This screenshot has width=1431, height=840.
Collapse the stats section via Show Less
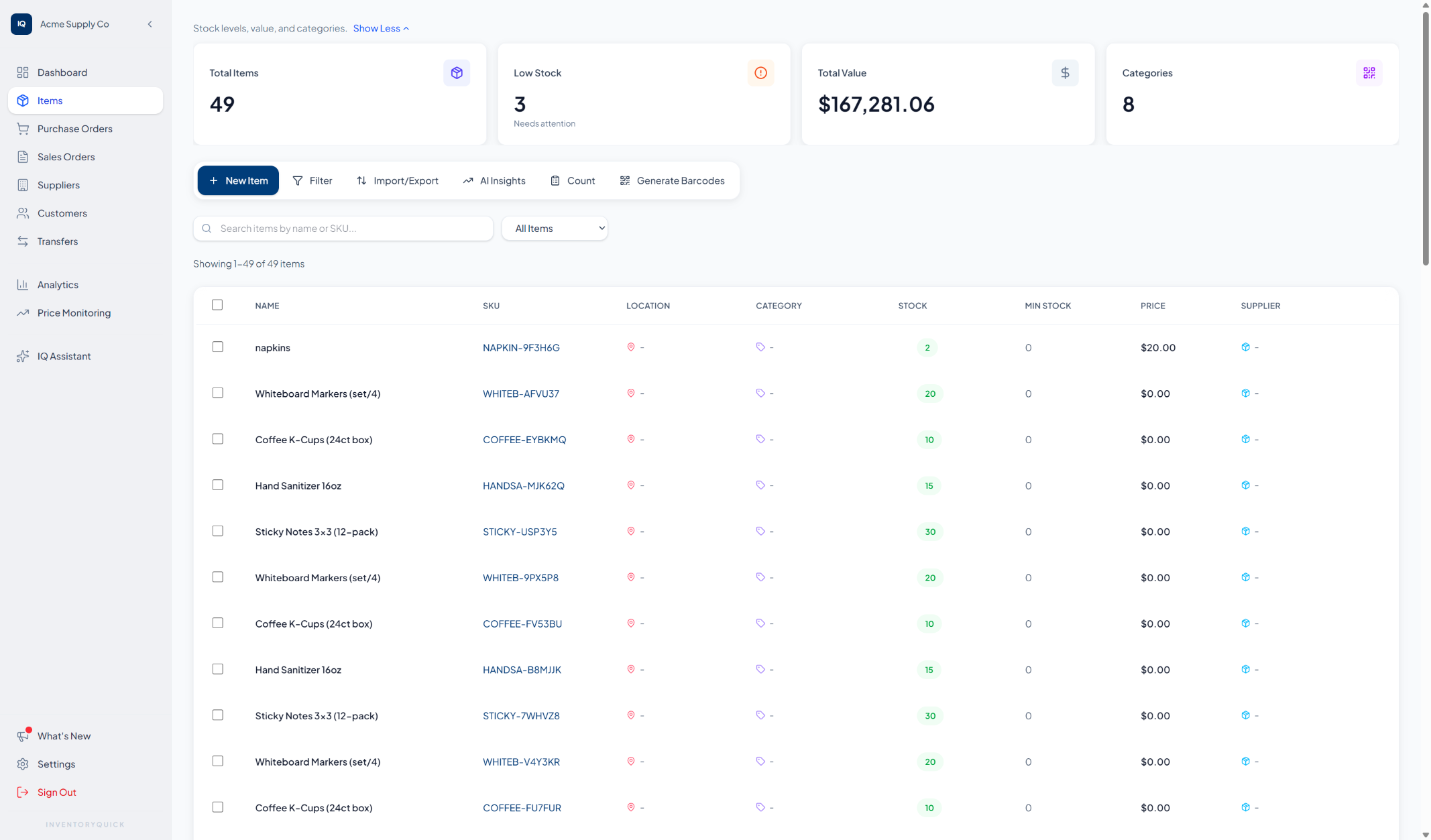coord(380,28)
